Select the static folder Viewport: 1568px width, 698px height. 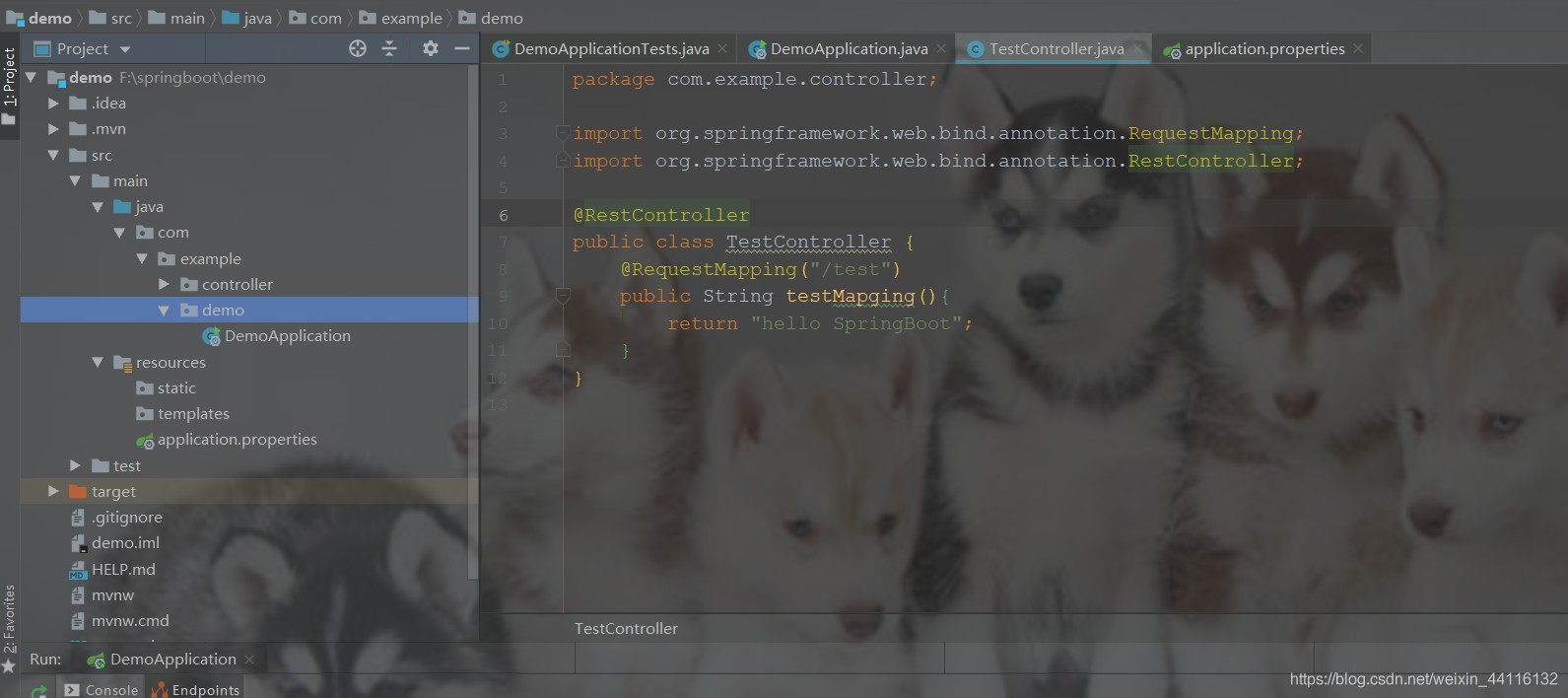(166, 388)
